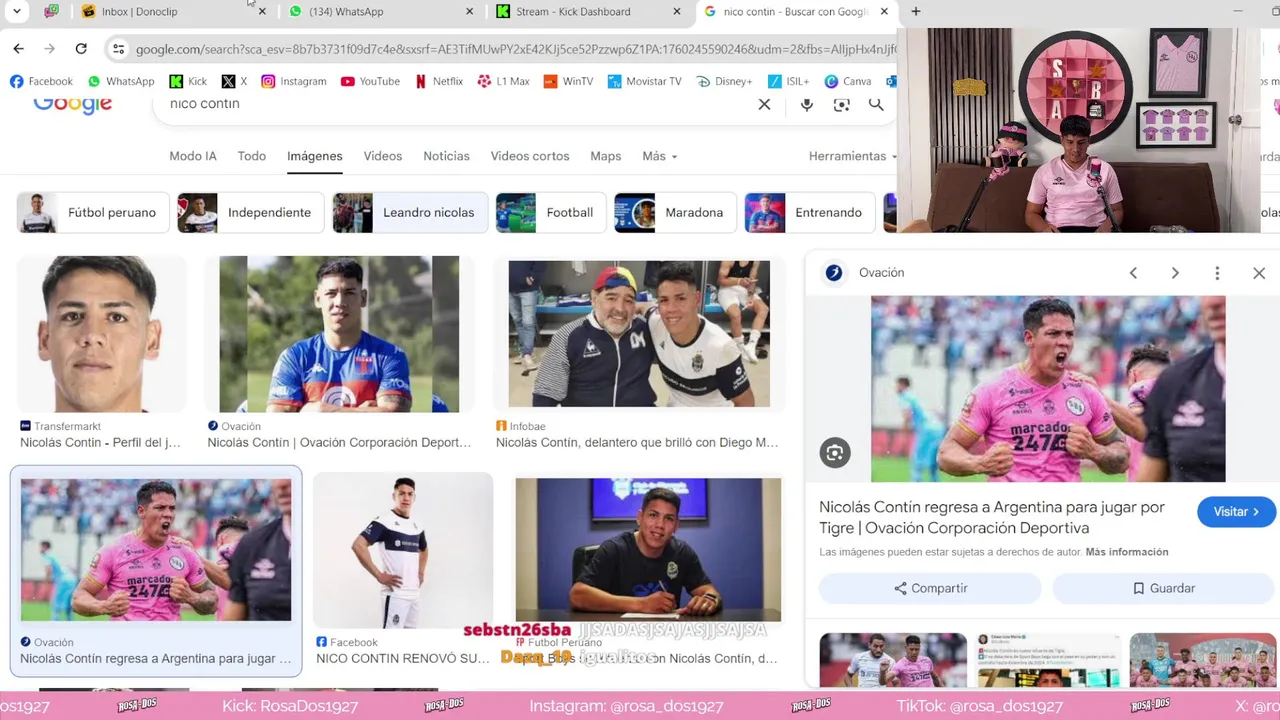This screenshot has width=1280, height=720.
Task: Open the L1 Max bookmark
Action: [x=503, y=81]
